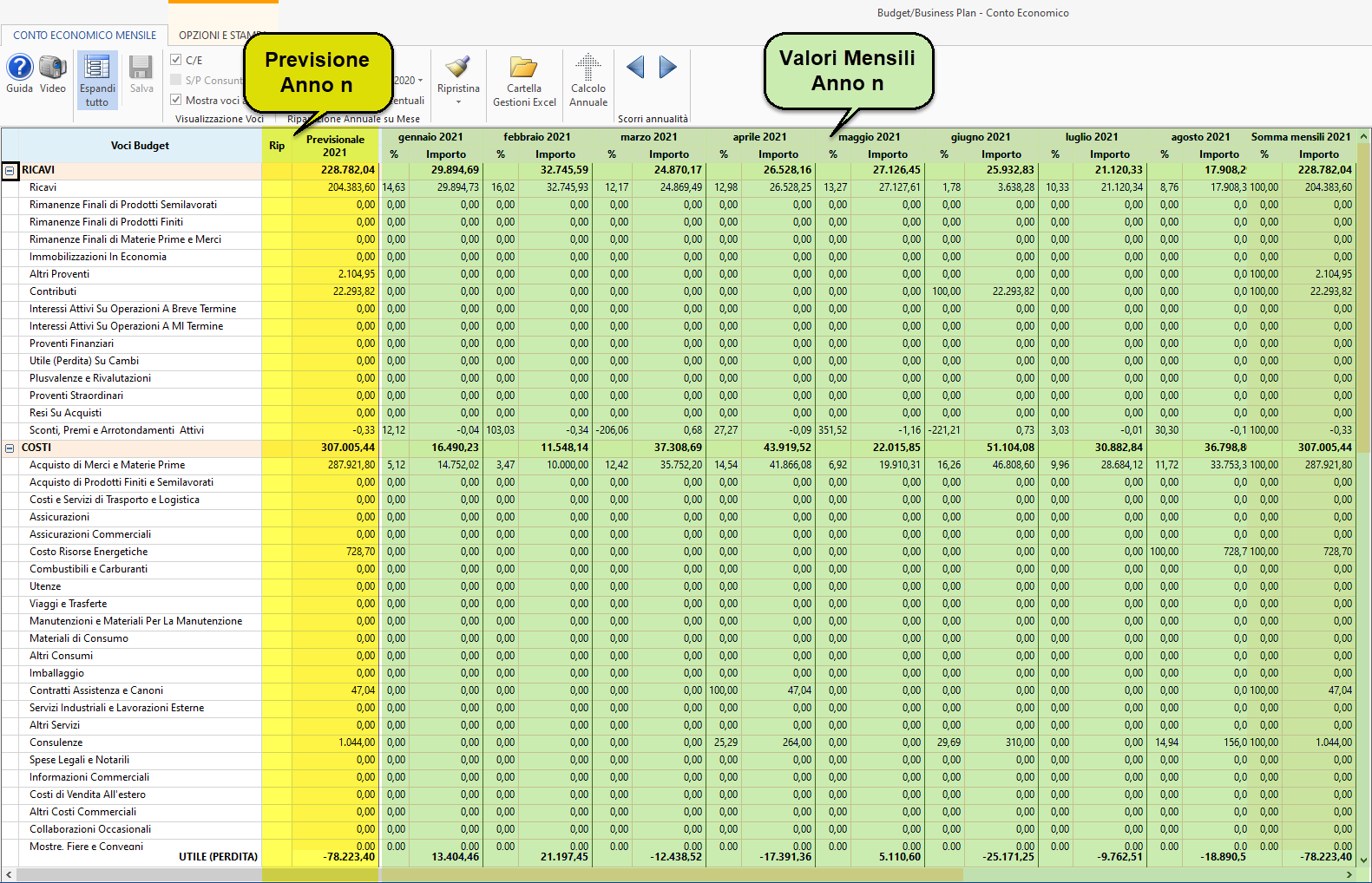The width and height of the screenshot is (1372, 883).
Task: Click the Voci Budget column header
Action: [140, 146]
